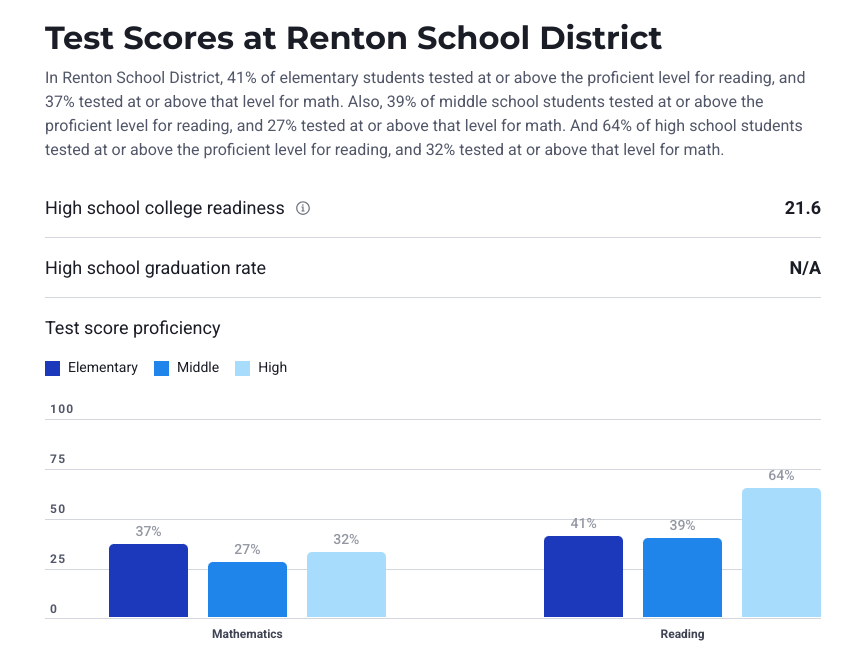
Task: Click the High school college readiness label
Action: pyautogui.click(x=165, y=209)
